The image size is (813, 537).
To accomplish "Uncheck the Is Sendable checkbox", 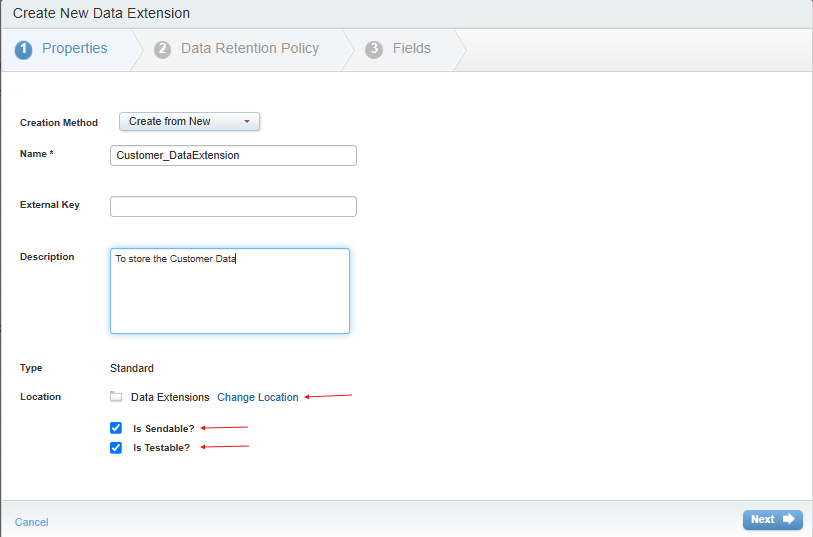I will click(116, 428).
